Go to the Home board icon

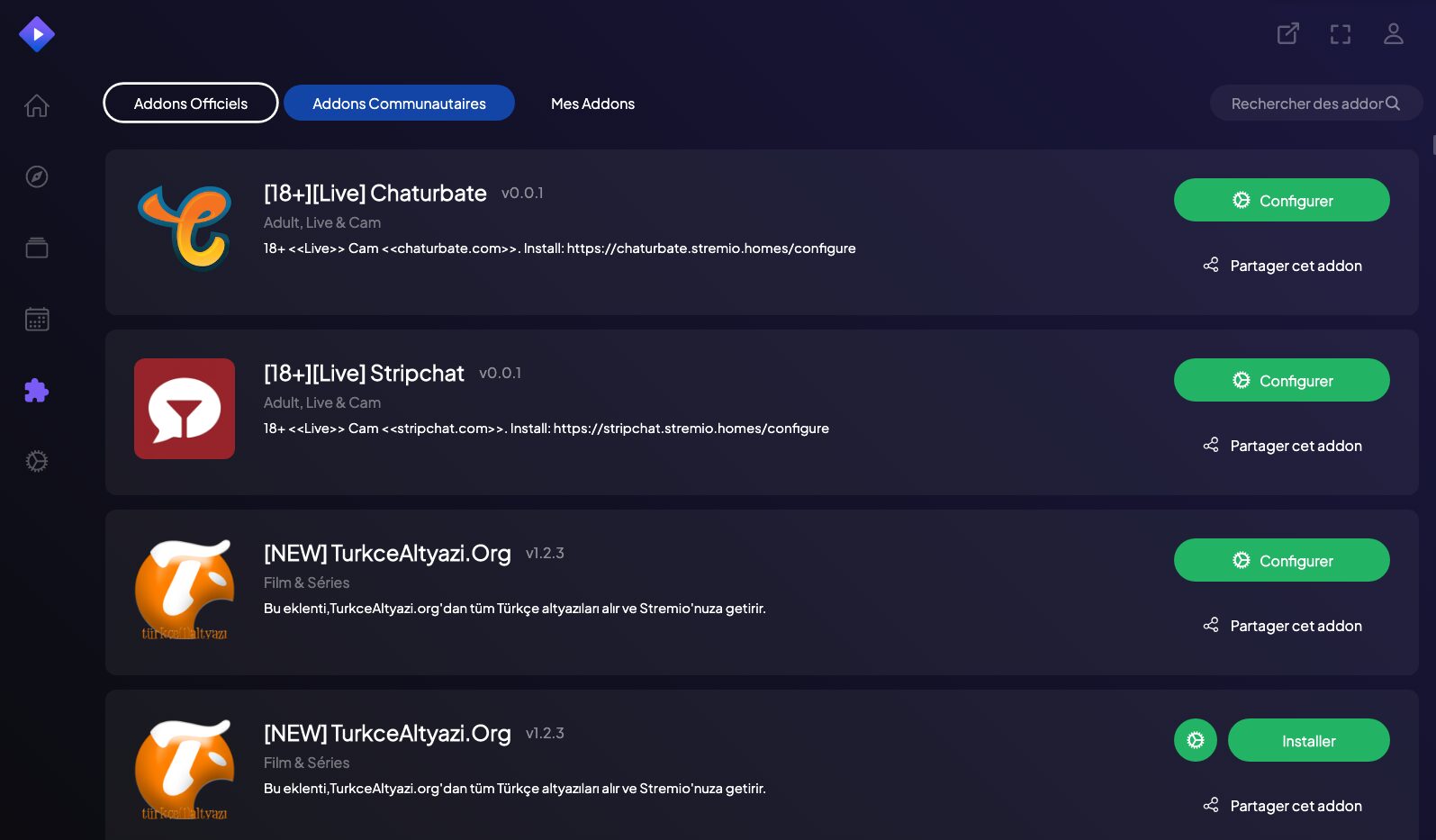[37, 105]
